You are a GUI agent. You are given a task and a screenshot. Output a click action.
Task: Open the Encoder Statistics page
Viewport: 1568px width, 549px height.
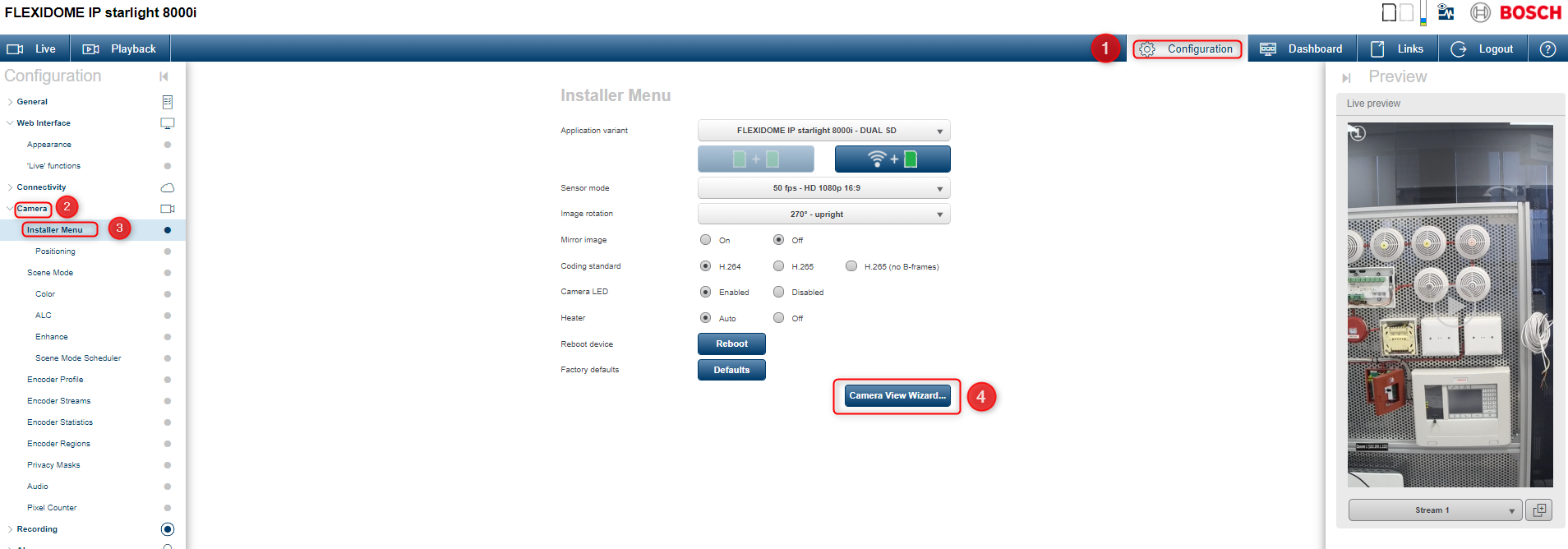click(60, 422)
